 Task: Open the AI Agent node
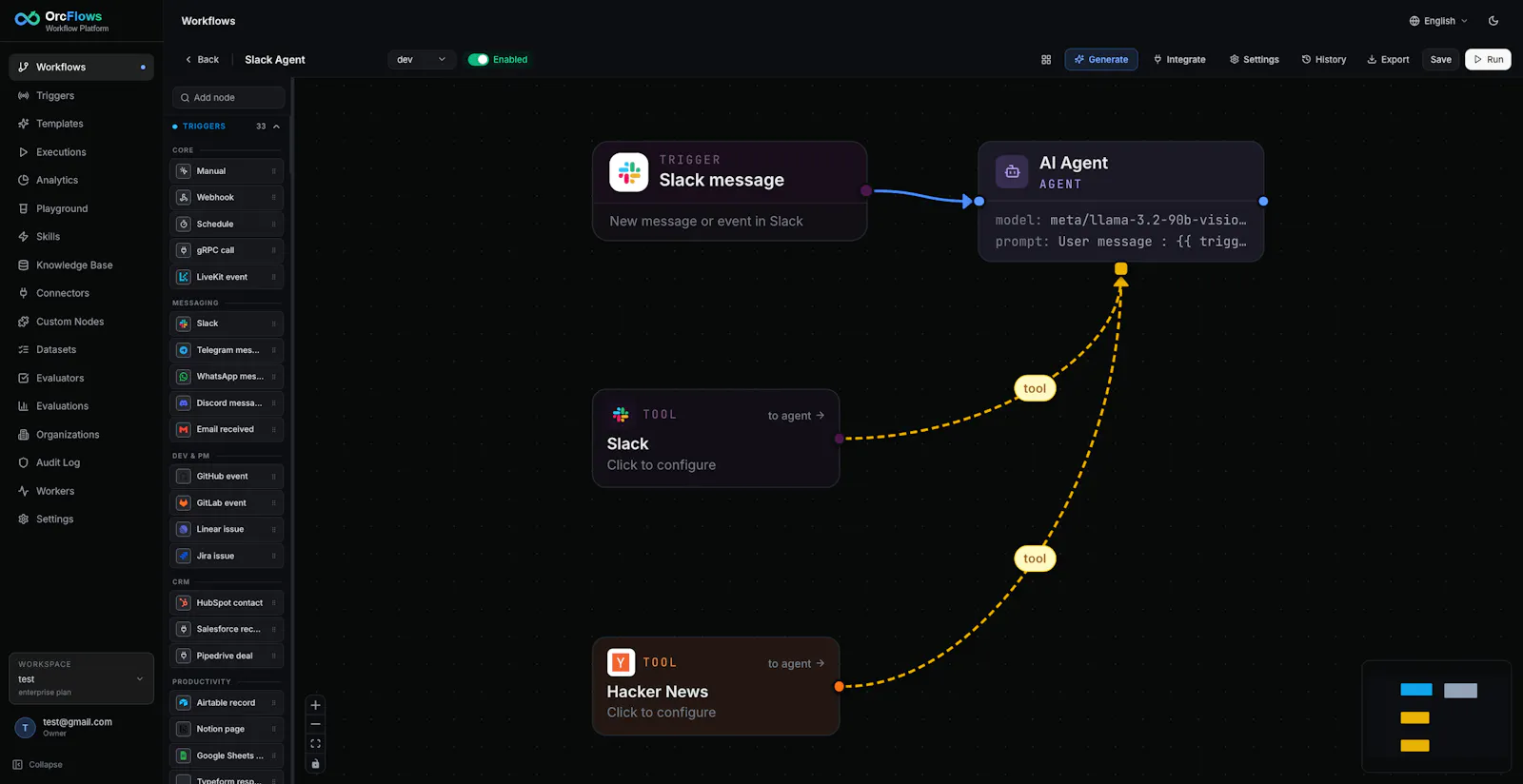[1121, 202]
